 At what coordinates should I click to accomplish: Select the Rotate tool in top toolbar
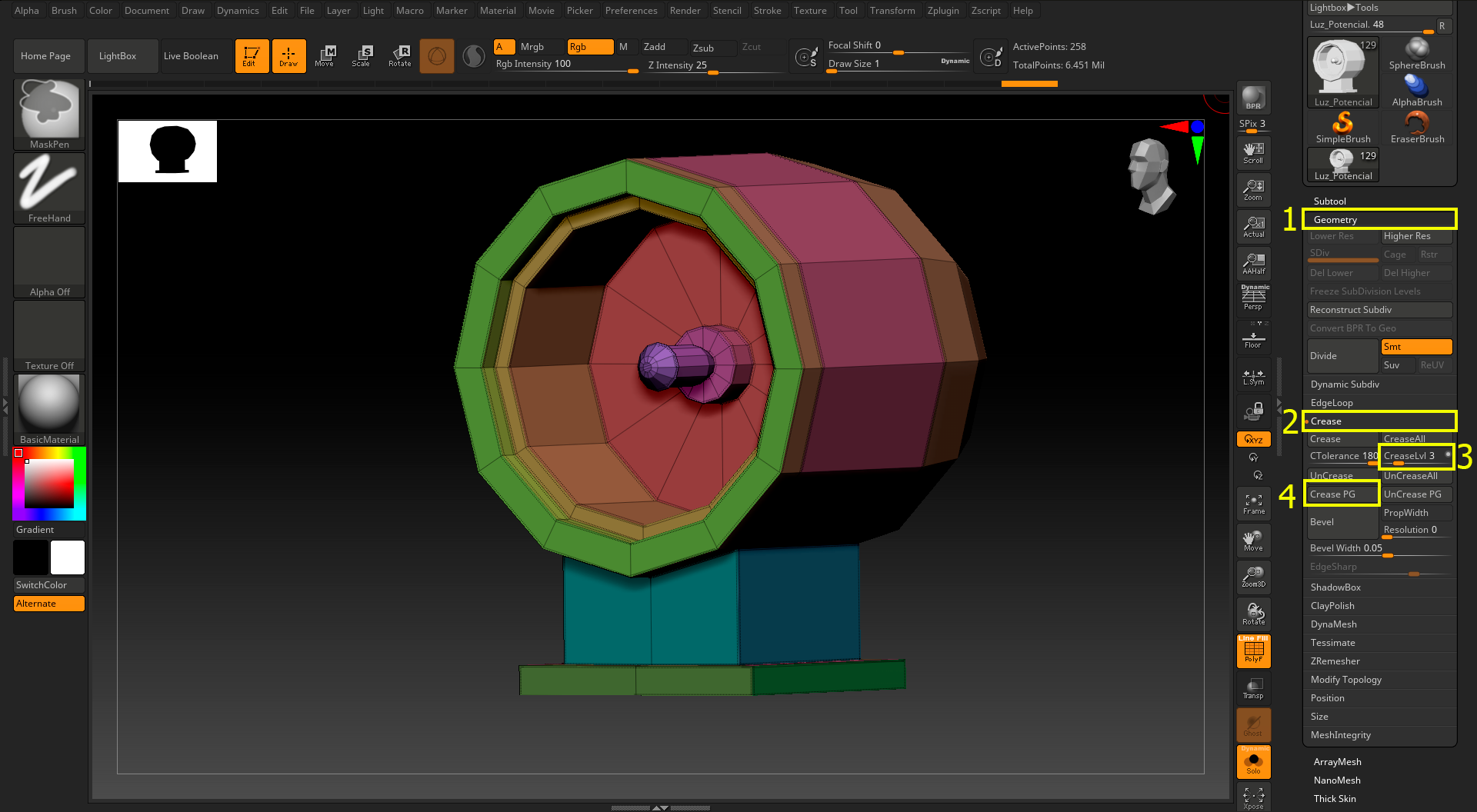pyautogui.click(x=400, y=56)
